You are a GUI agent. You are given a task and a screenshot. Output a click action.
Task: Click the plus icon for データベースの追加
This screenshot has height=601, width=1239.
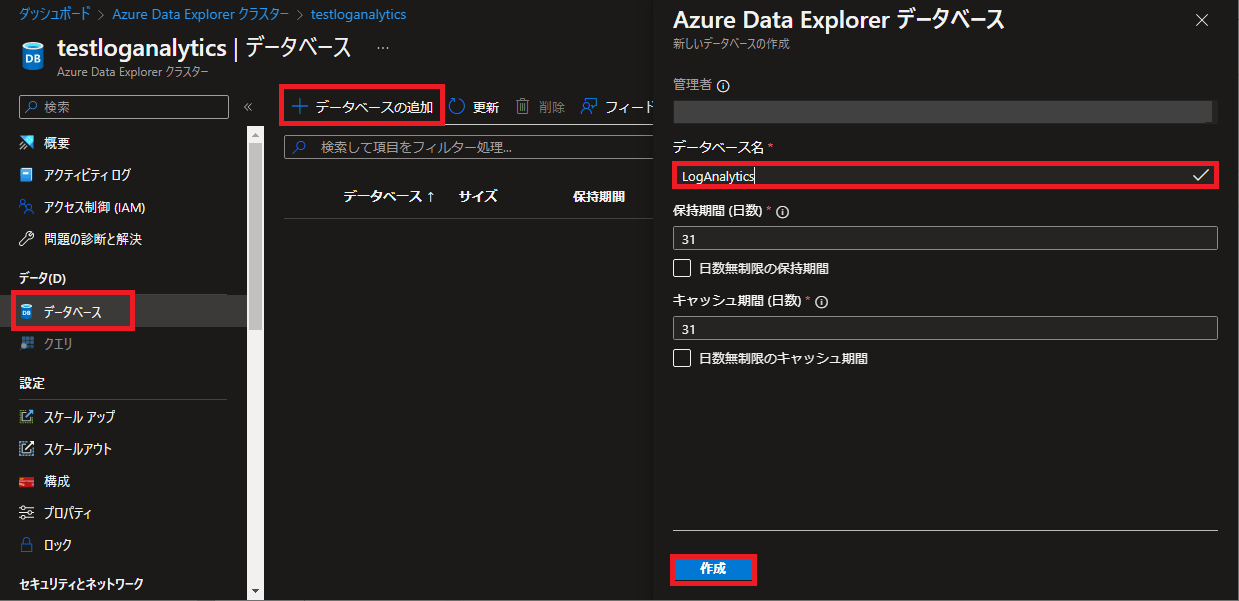click(299, 106)
